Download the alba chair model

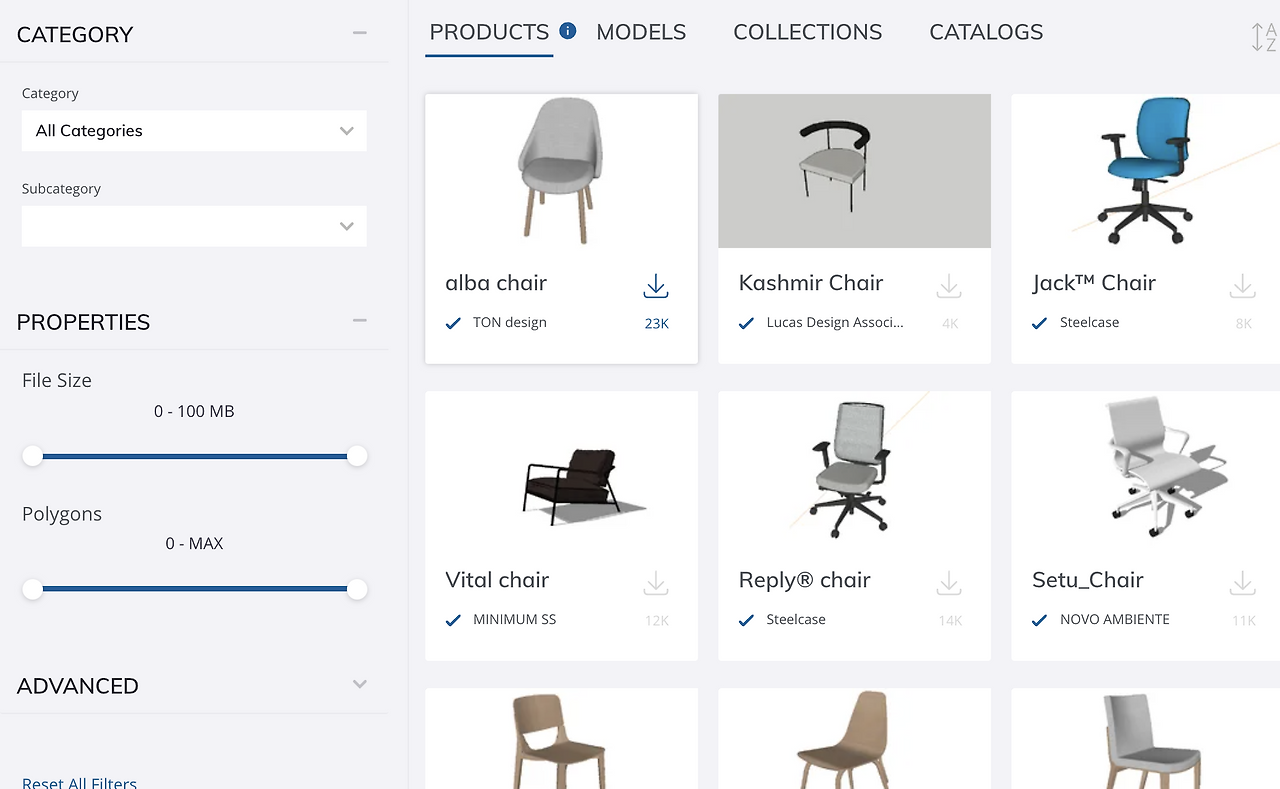pos(655,287)
